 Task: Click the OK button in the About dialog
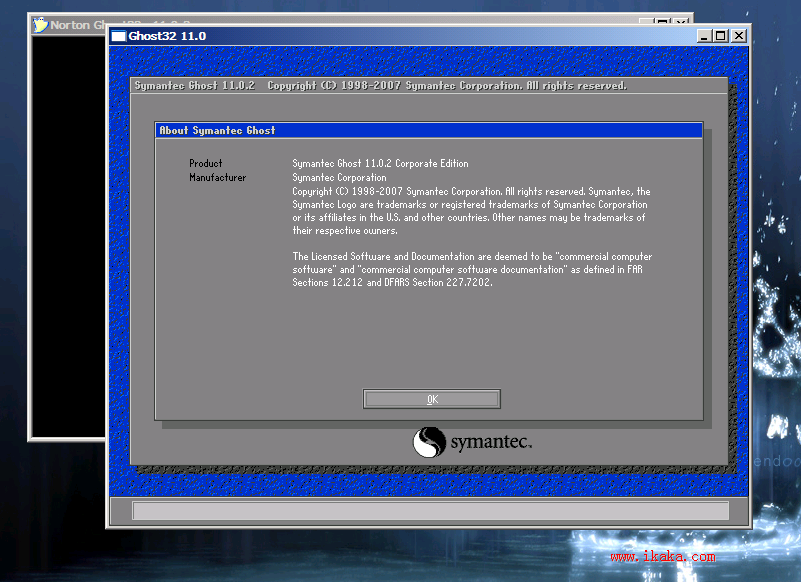pyautogui.click(x=432, y=399)
